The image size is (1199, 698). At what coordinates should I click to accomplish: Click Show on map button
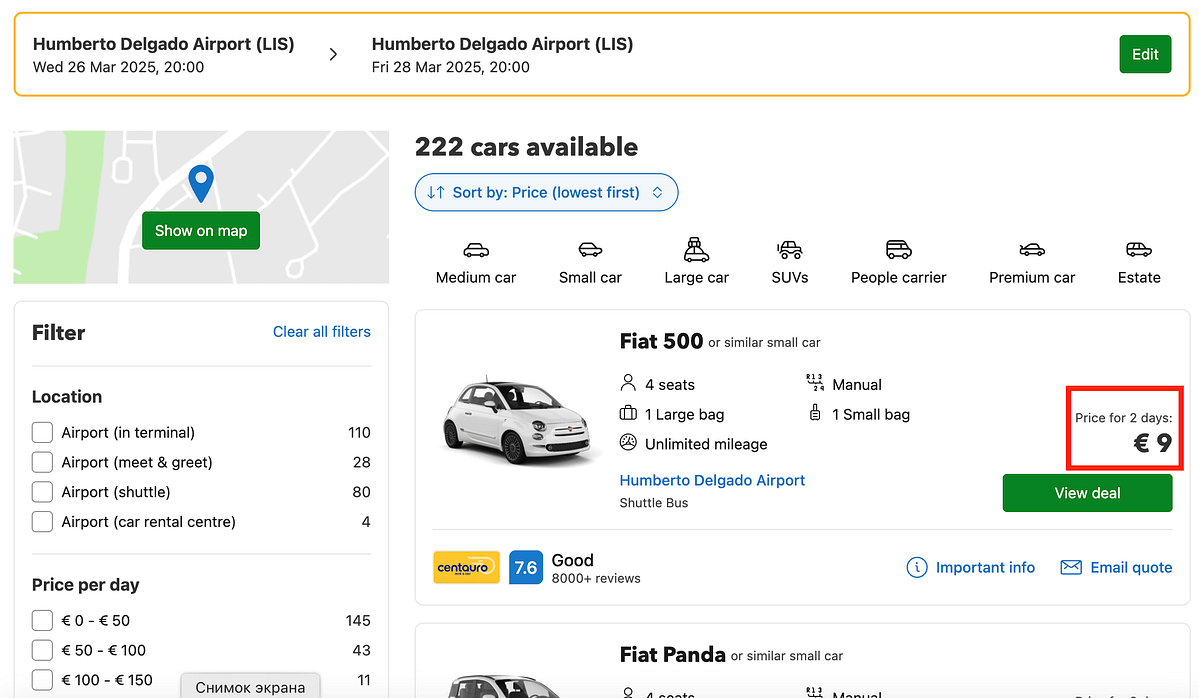point(201,231)
